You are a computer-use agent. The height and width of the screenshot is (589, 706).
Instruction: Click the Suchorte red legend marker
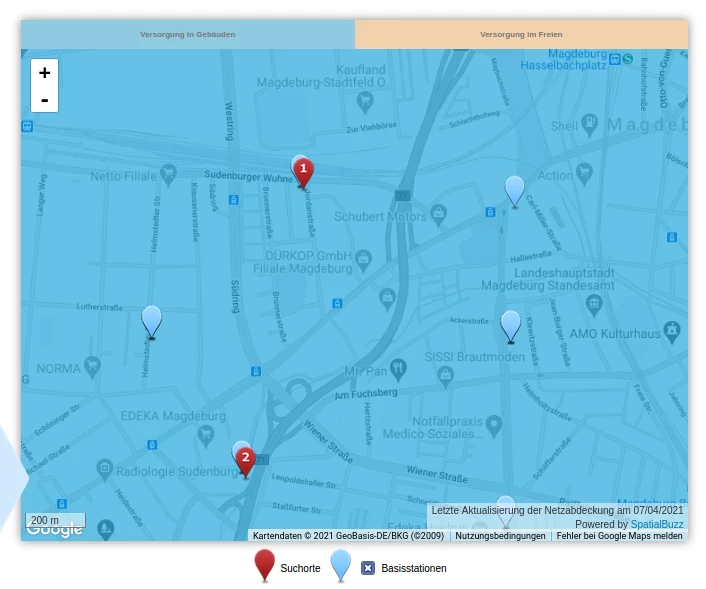tap(264, 566)
